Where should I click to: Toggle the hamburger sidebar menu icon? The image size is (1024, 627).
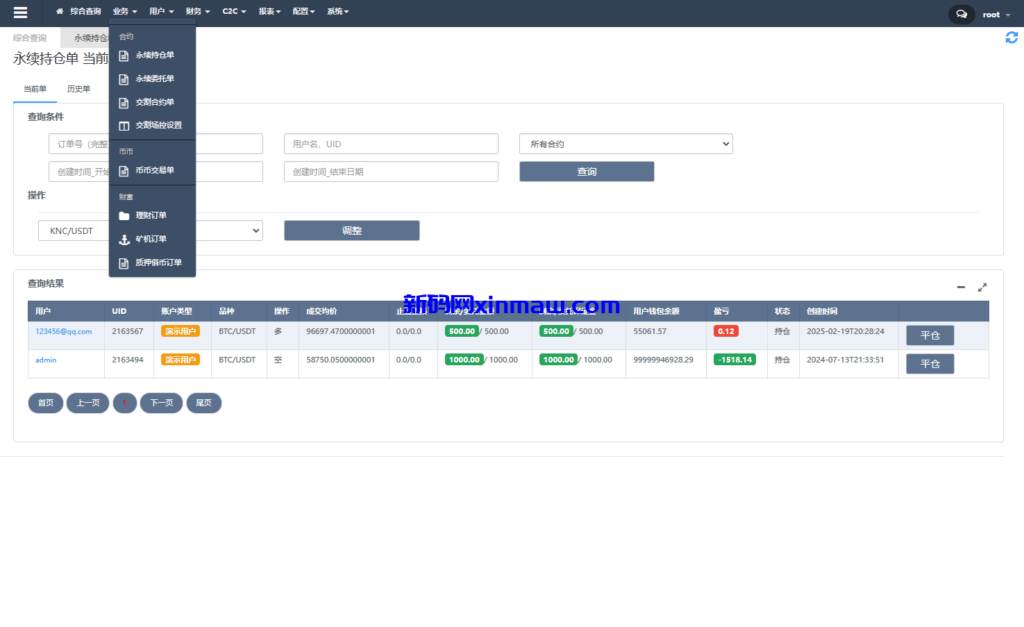20,13
